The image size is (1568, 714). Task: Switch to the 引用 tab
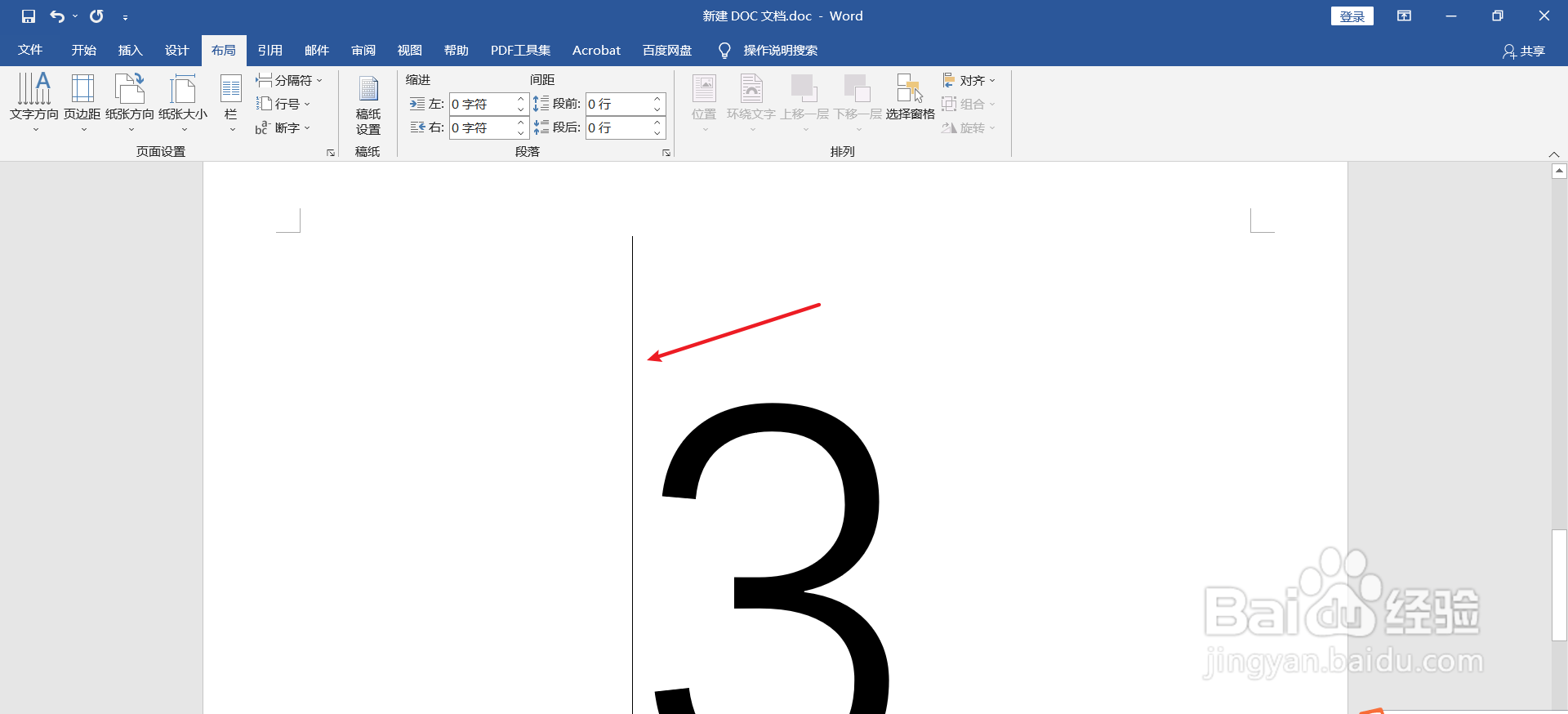[270, 51]
